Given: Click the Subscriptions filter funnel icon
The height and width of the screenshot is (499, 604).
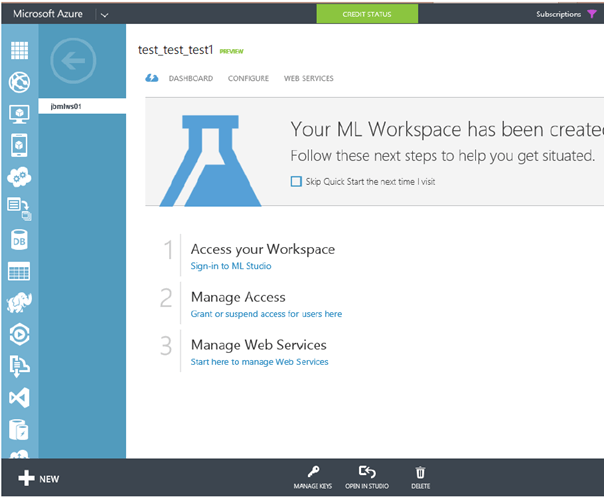Looking at the screenshot, I should pyautogui.click(x=592, y=14).
